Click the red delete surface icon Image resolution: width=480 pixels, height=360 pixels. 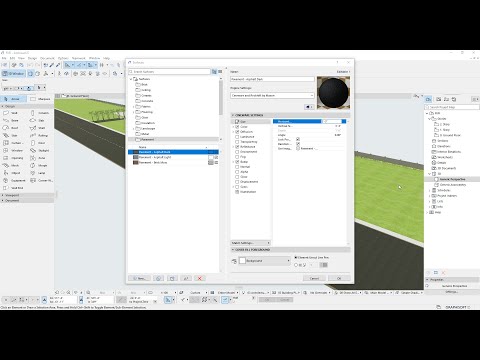click(x=200, y=278)
